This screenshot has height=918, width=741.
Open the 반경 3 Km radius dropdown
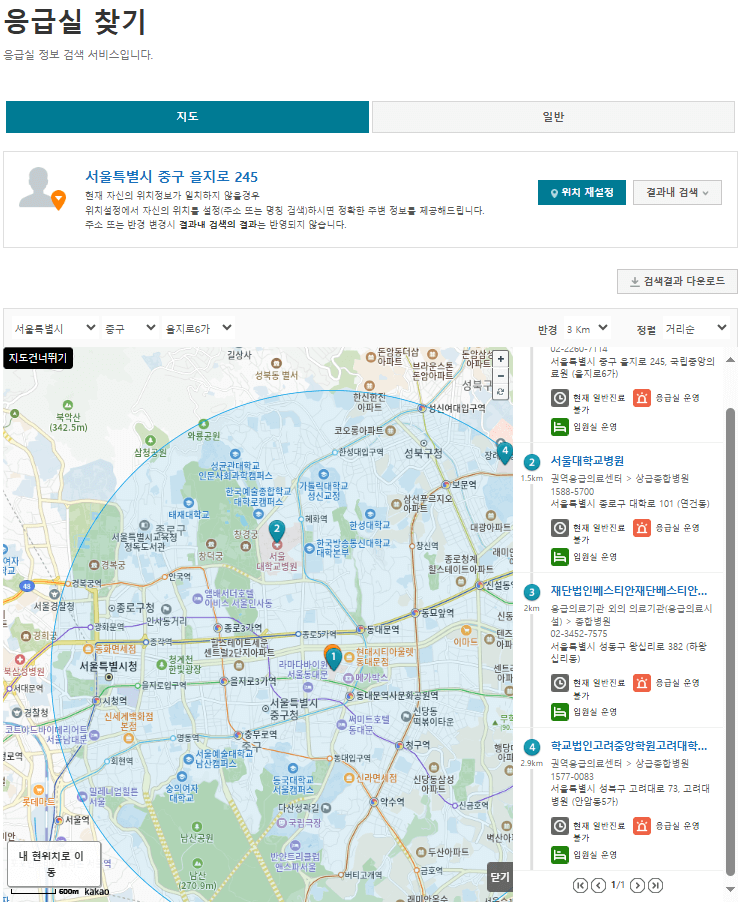586,329
